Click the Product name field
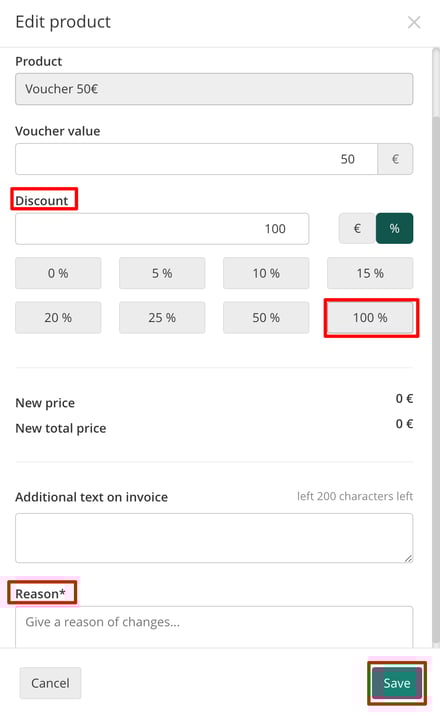The width and height of the screenshot is (440, 716). tap(214, 89)
